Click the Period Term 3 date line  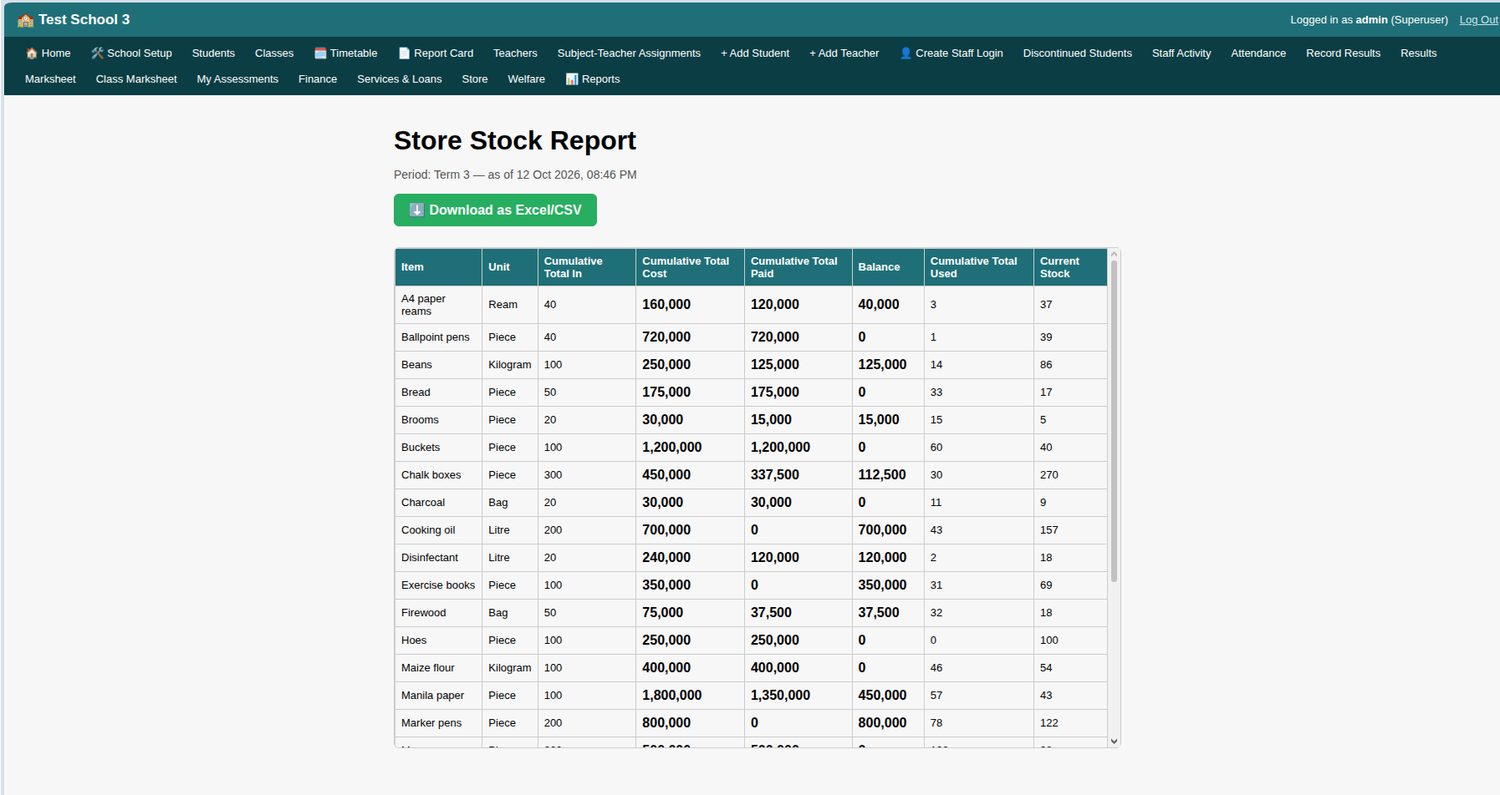pos(515,174)
